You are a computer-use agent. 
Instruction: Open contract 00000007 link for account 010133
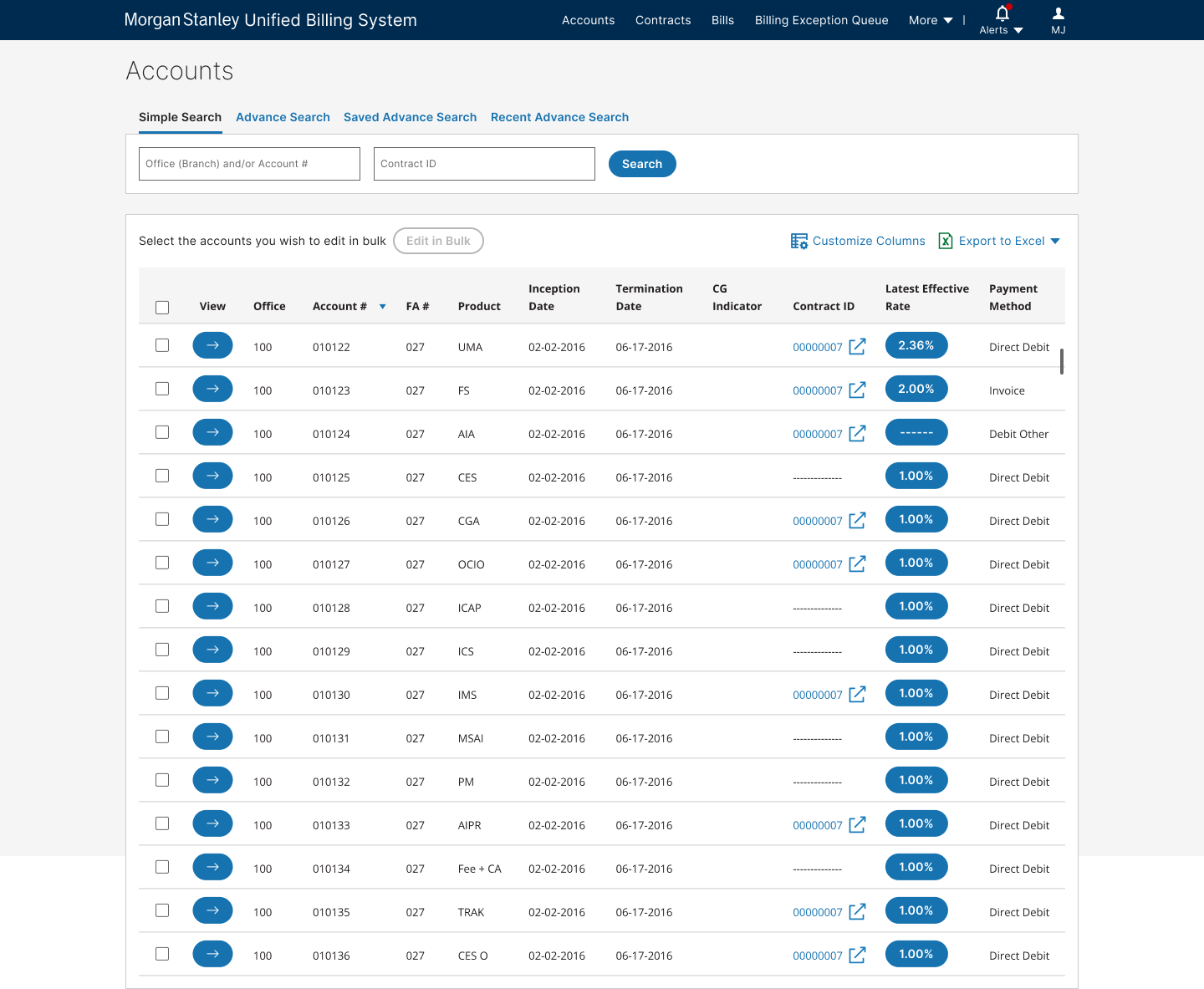click(x=818, y=825)
